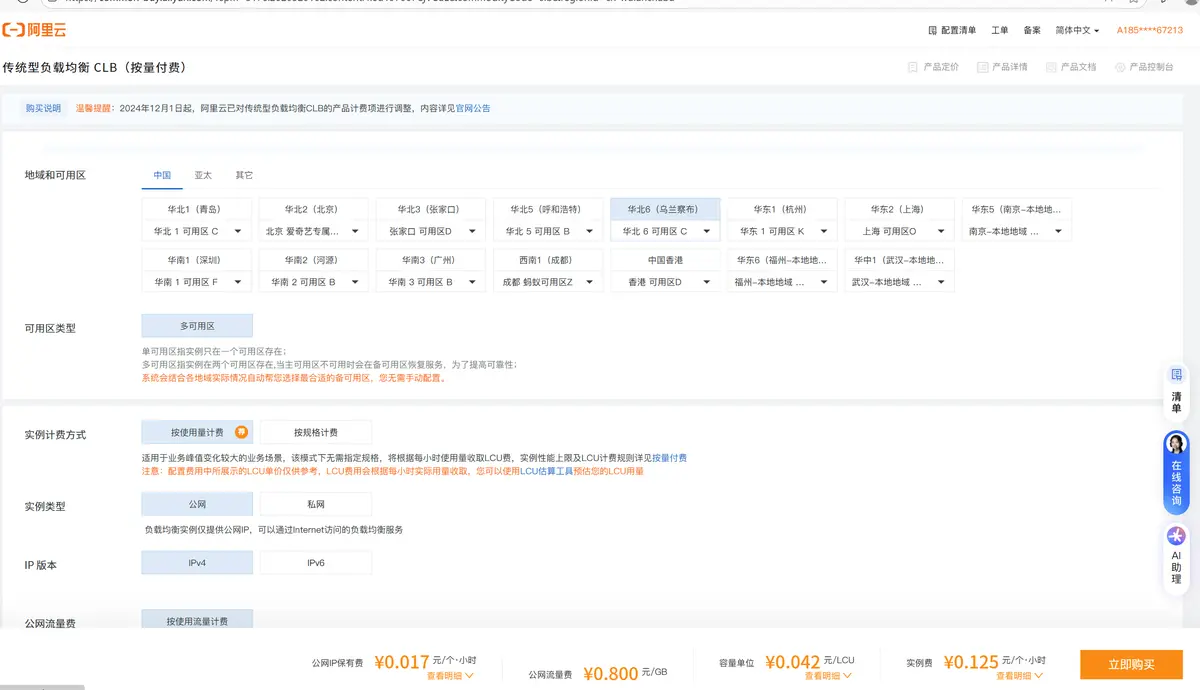Open 按量付费 rules link
This screenshot has height=690, width=1200.
pyautogui.click(x=669, y=458)
